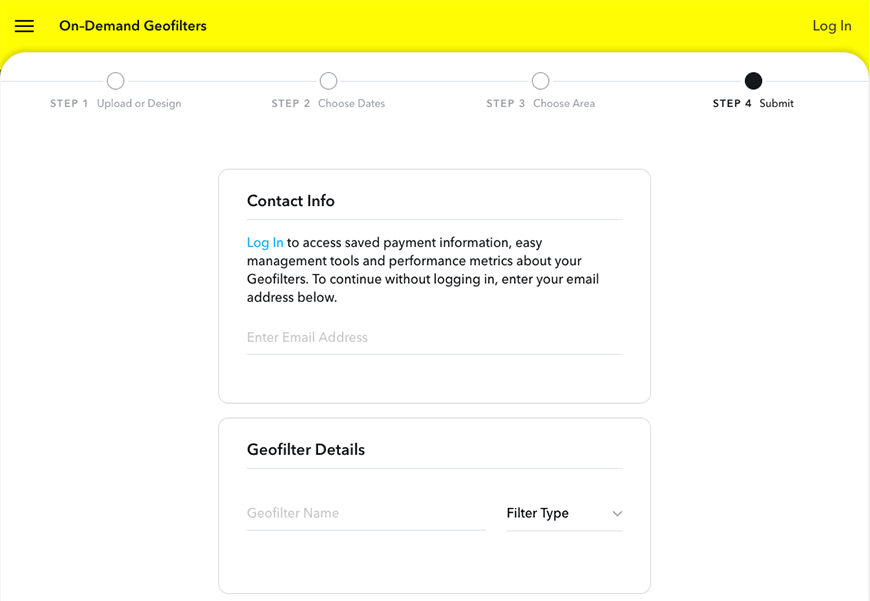The height and width of the screenshot is (601, 870).
Task: Click the Step 3 progress circle
Action: pos(541,81)
